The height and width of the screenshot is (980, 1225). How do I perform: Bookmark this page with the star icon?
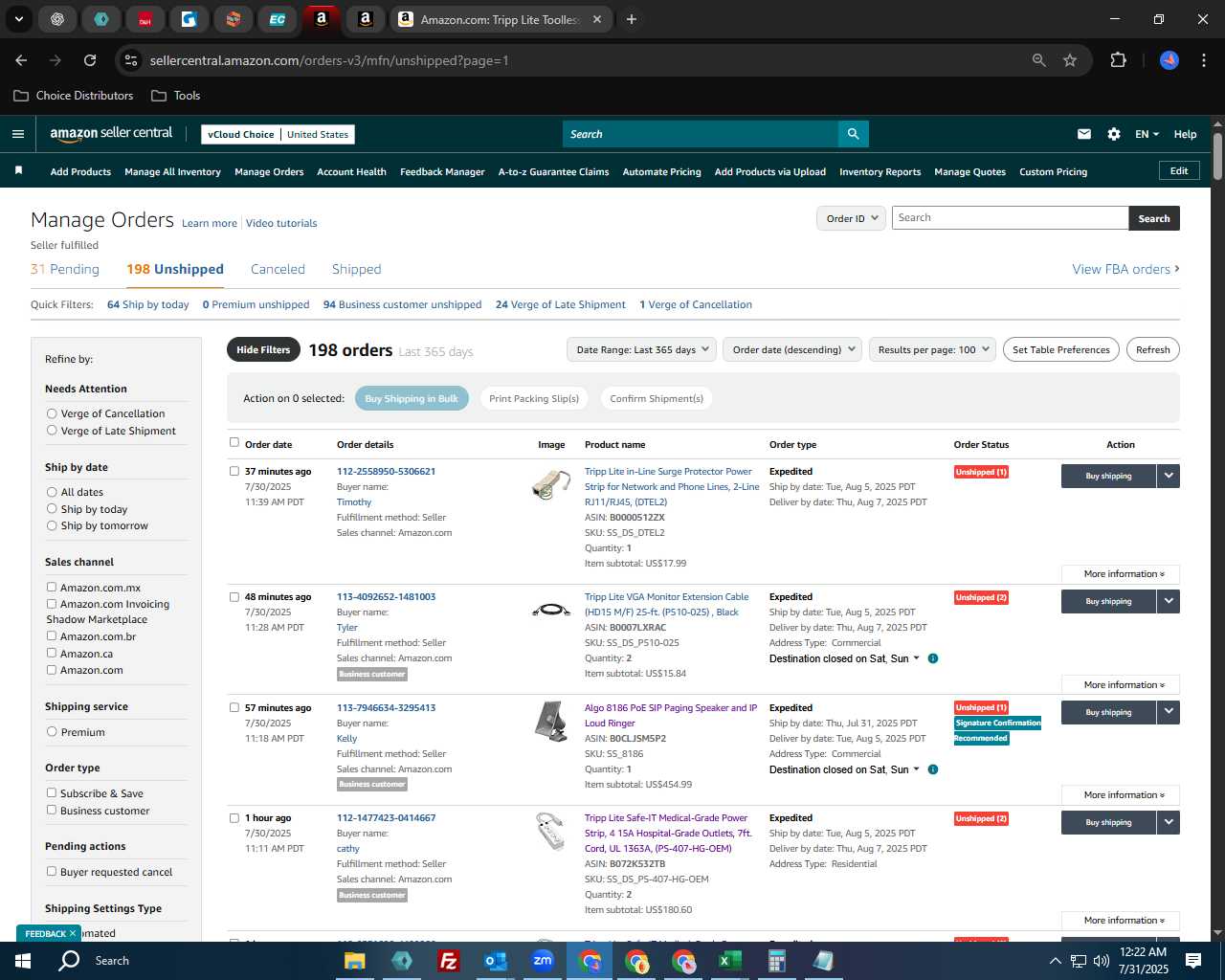[1070, 60]
